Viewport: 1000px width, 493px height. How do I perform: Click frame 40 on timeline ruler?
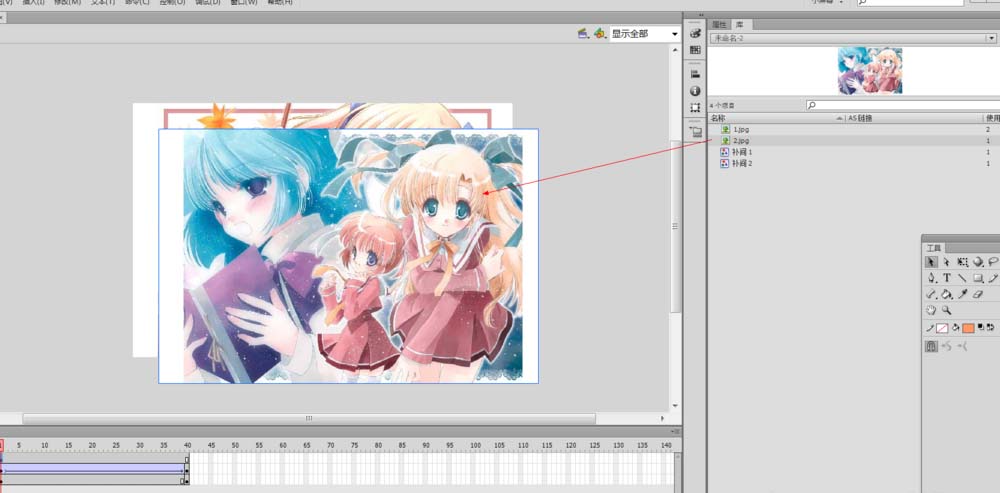[x=188, y=445]
